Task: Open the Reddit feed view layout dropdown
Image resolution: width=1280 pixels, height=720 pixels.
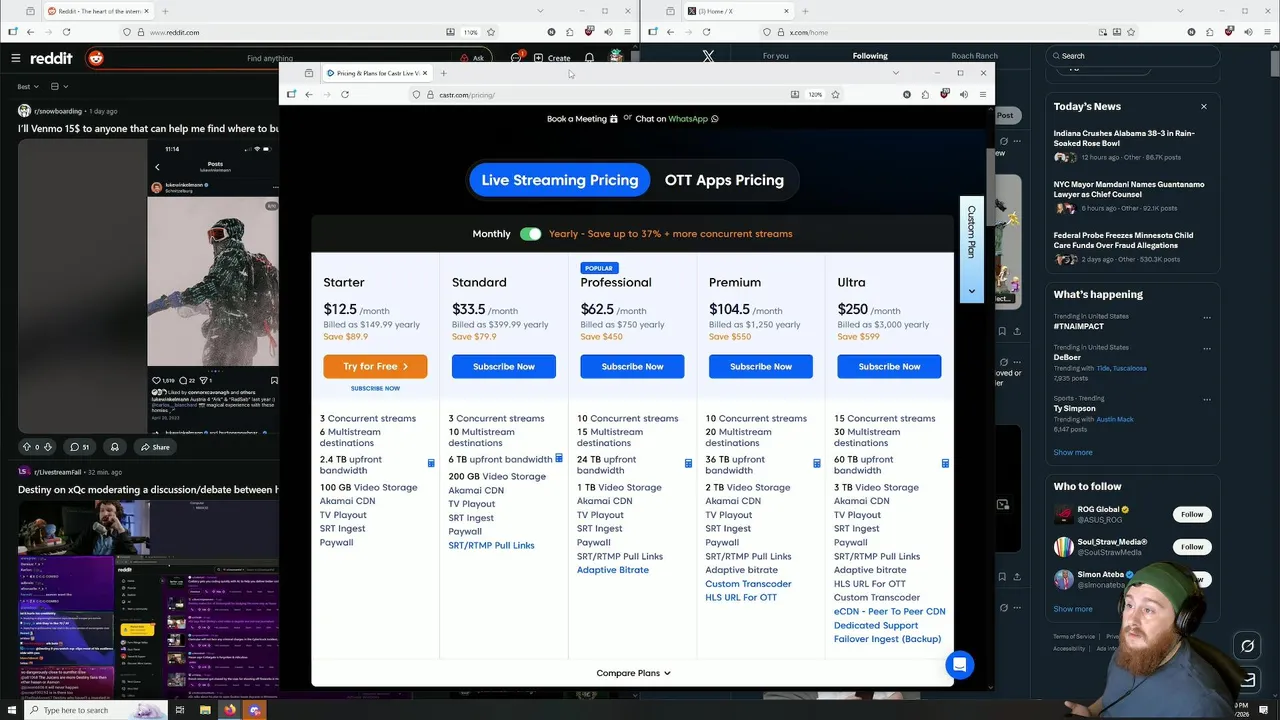Action: [58, 87]
